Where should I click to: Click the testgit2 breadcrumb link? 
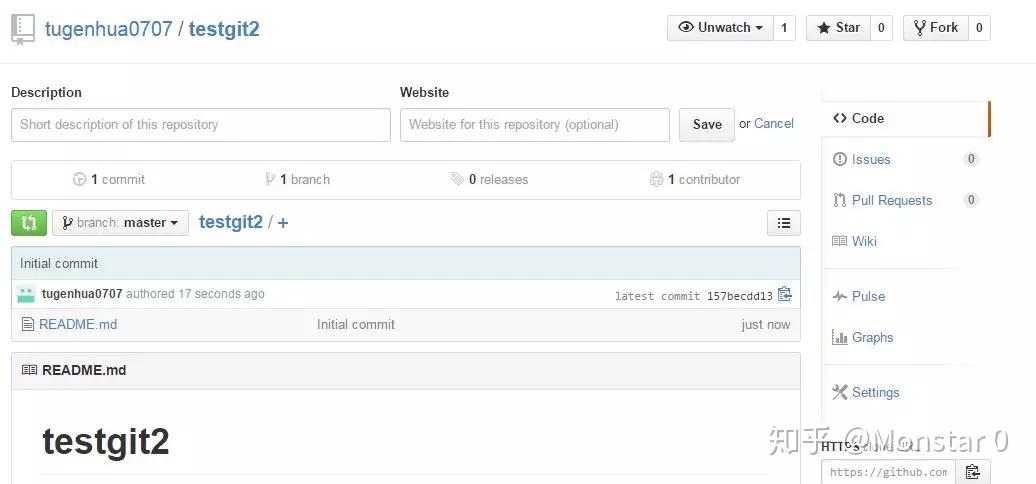(x=231, y=222)
